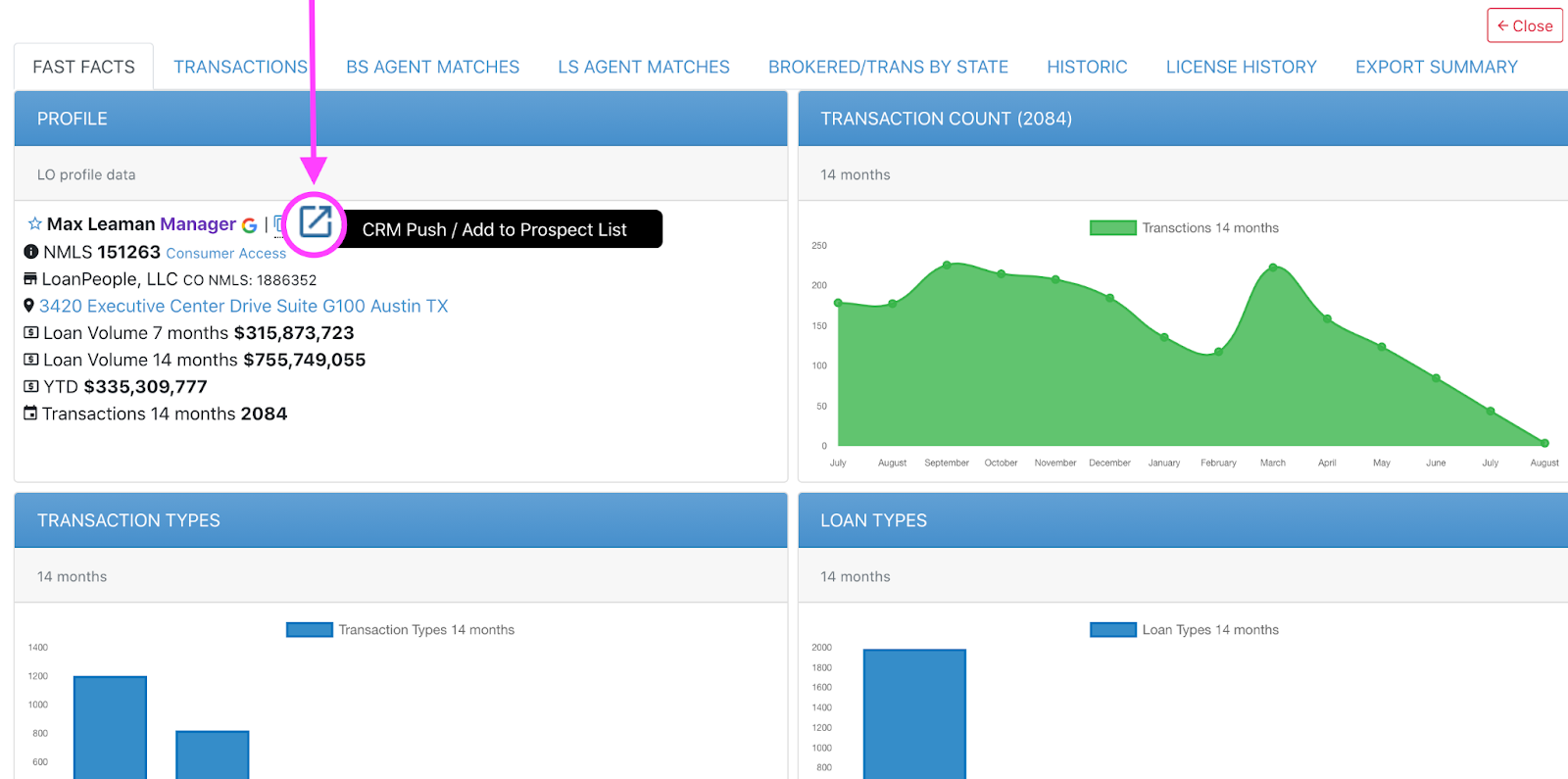Click the dollar icon for Loan Volume 7 months
This screenshot has width=1568, height=779.
[31, 333]
